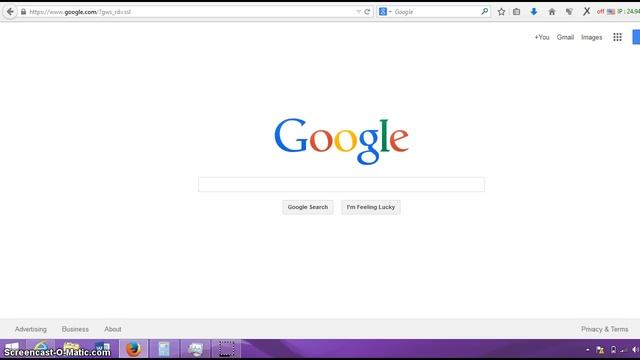Open the Privacy & Terms footer link
640x360 pixels.
coord(604,329)
